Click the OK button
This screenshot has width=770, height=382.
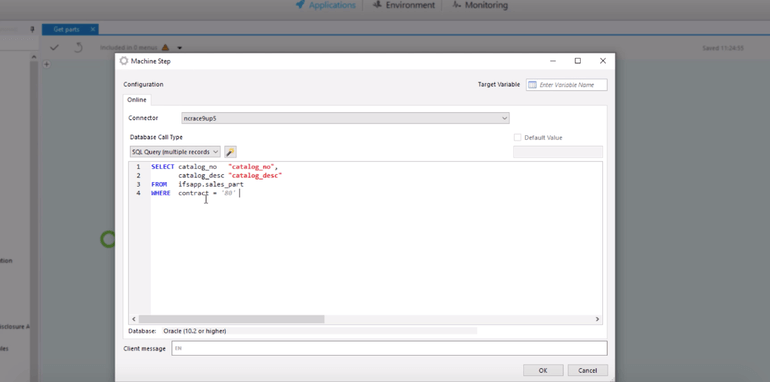pyautogui.click(x=543, y=370)
